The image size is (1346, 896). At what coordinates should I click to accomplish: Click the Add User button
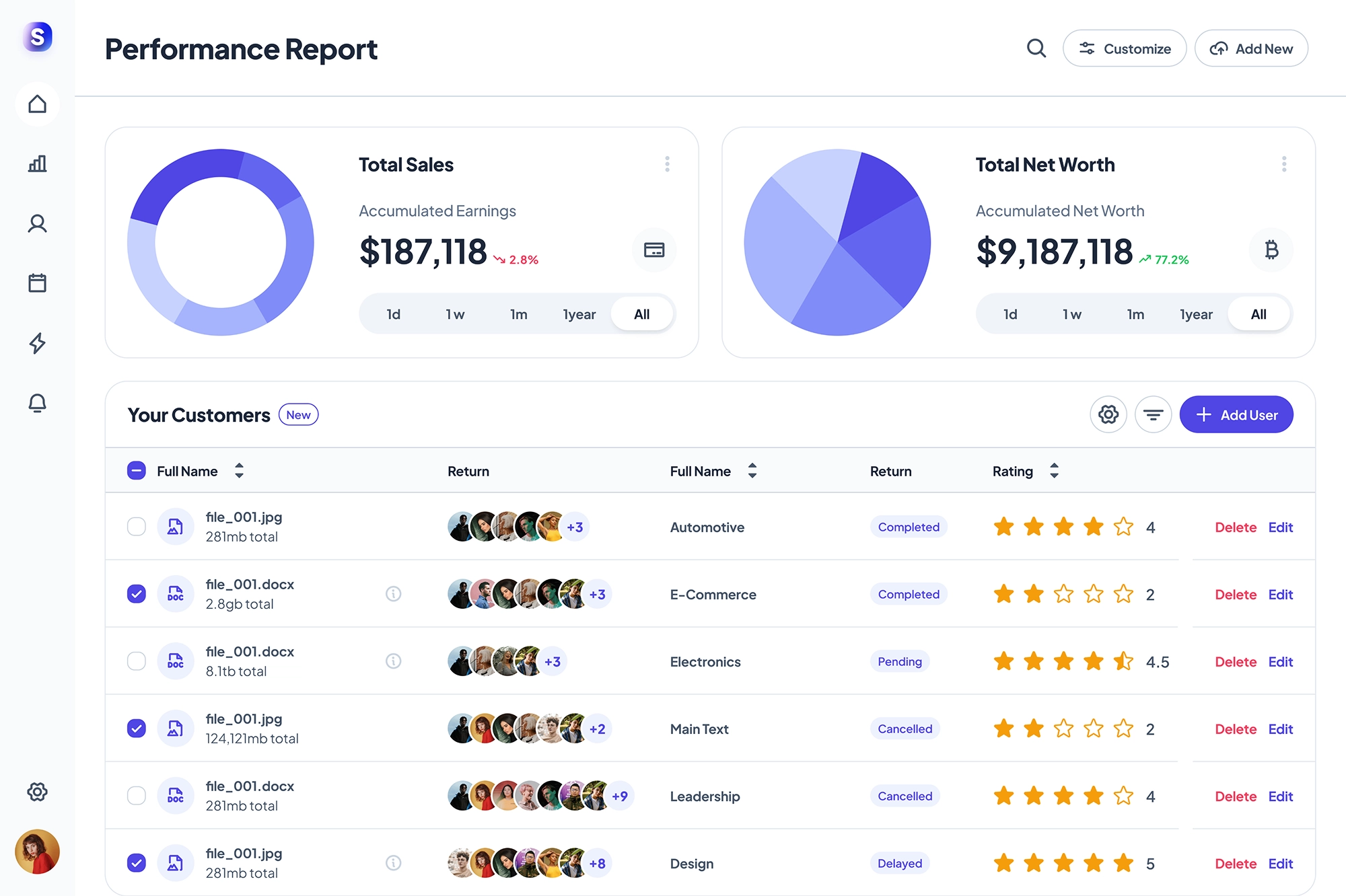pos(1236,414)
